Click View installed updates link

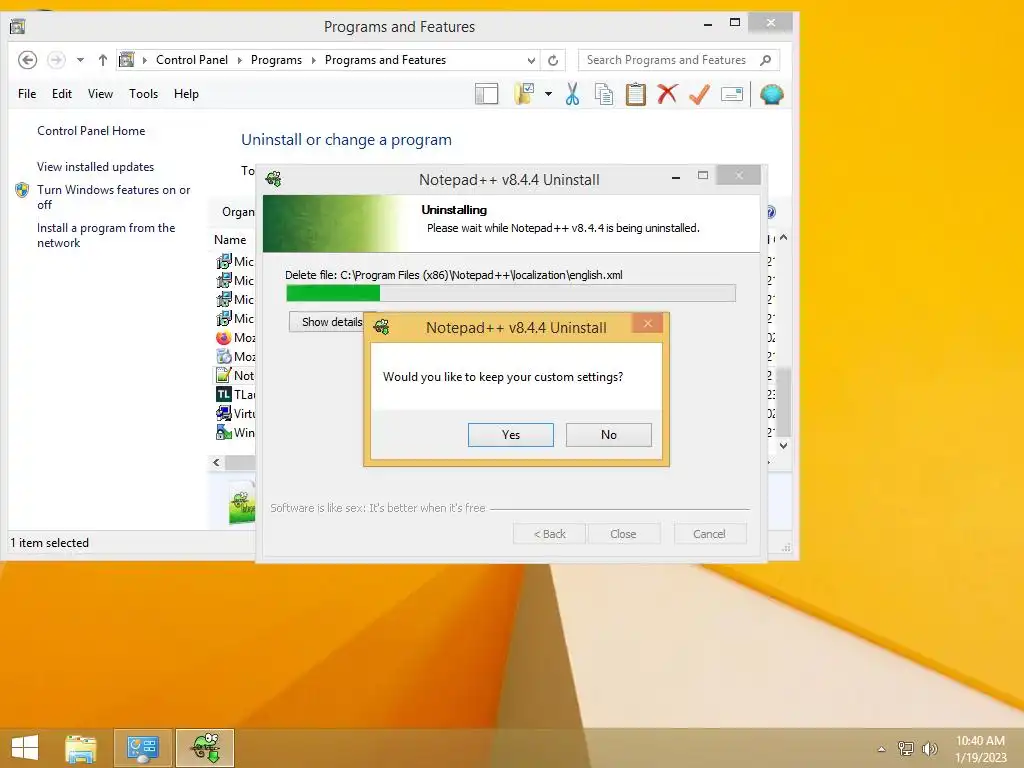pyautogui.click(x=95, y=167)
